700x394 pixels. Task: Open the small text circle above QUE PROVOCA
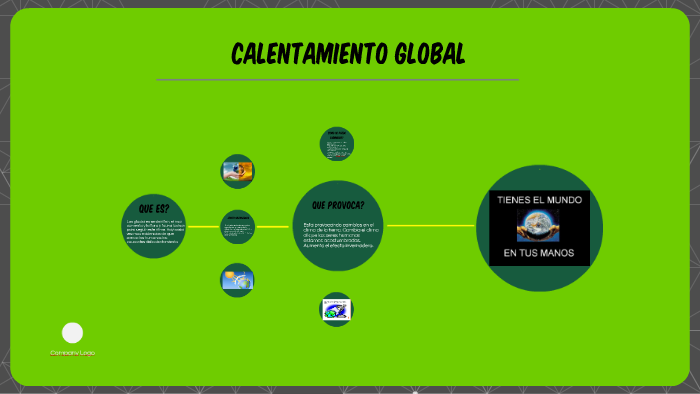click(x=337, y=144)
